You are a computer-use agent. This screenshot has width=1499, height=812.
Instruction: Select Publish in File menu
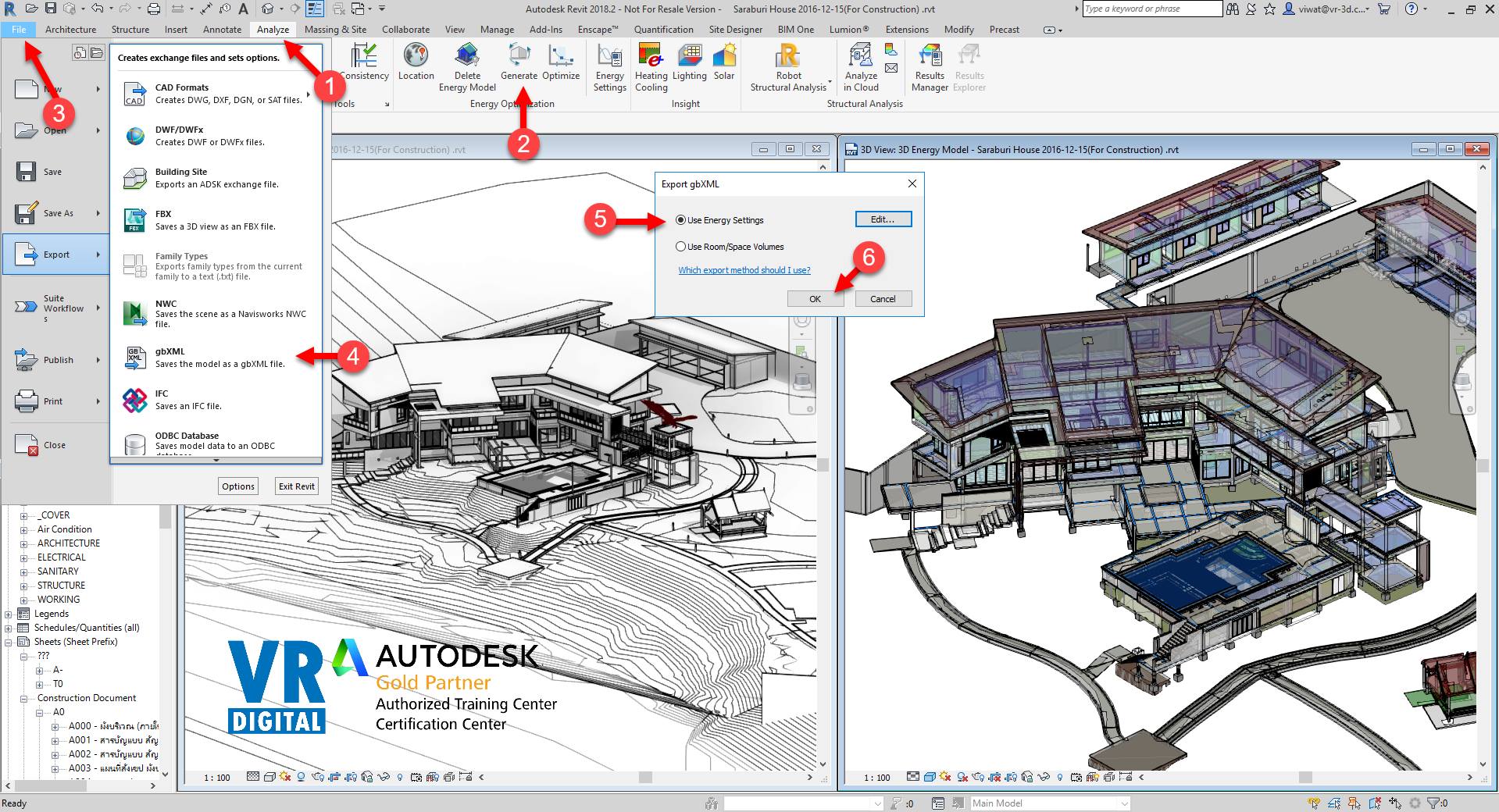tap(56, 360)
